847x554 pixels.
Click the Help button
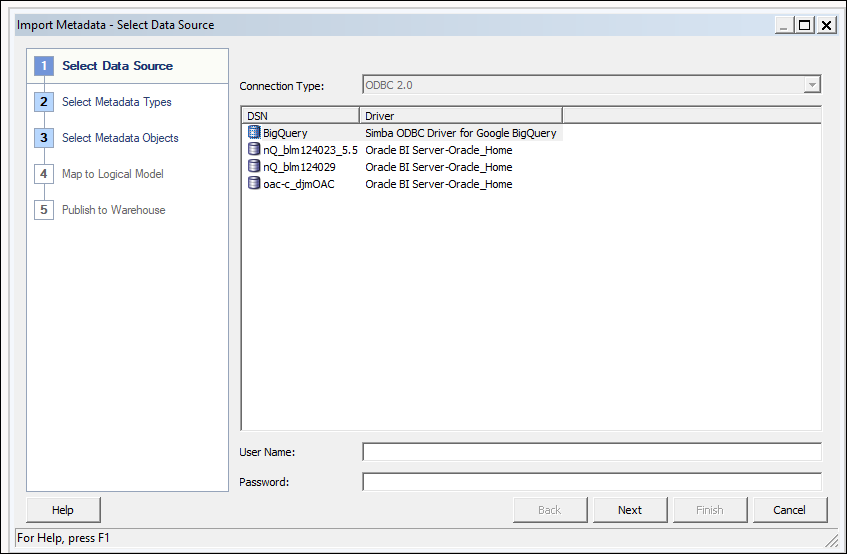(x=63, y=510)
